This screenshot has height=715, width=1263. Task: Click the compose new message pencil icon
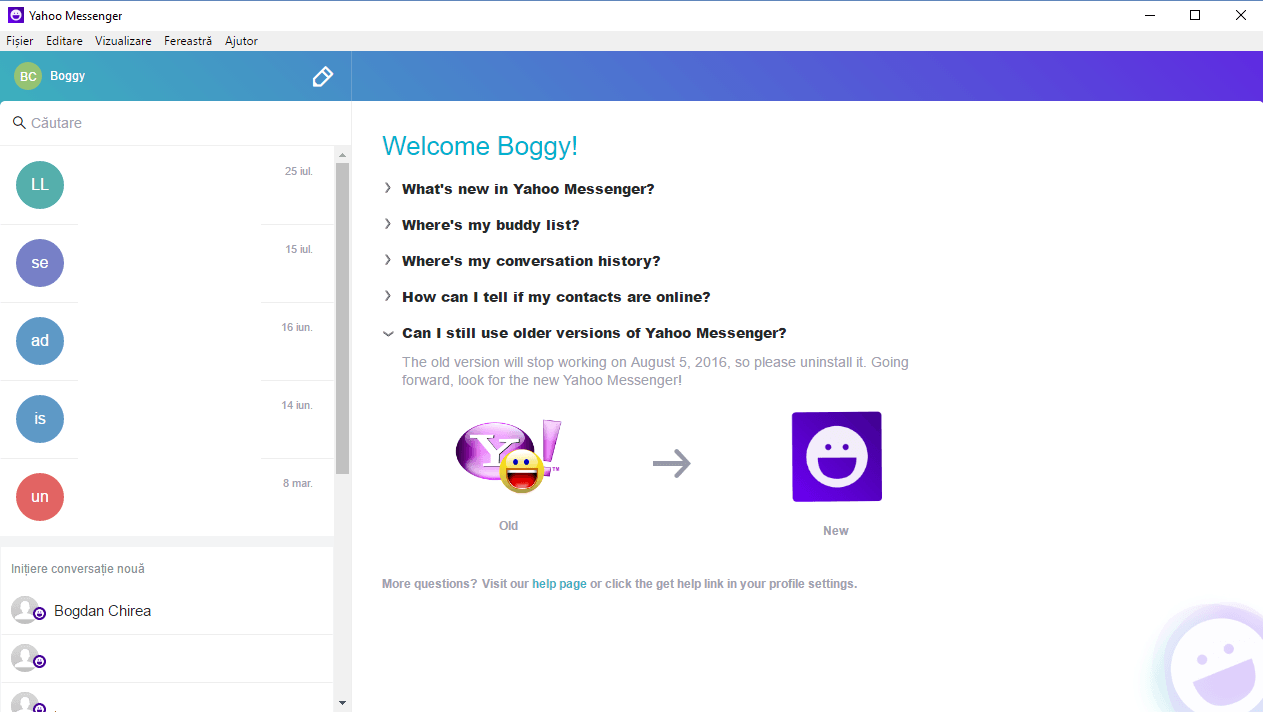322,77
